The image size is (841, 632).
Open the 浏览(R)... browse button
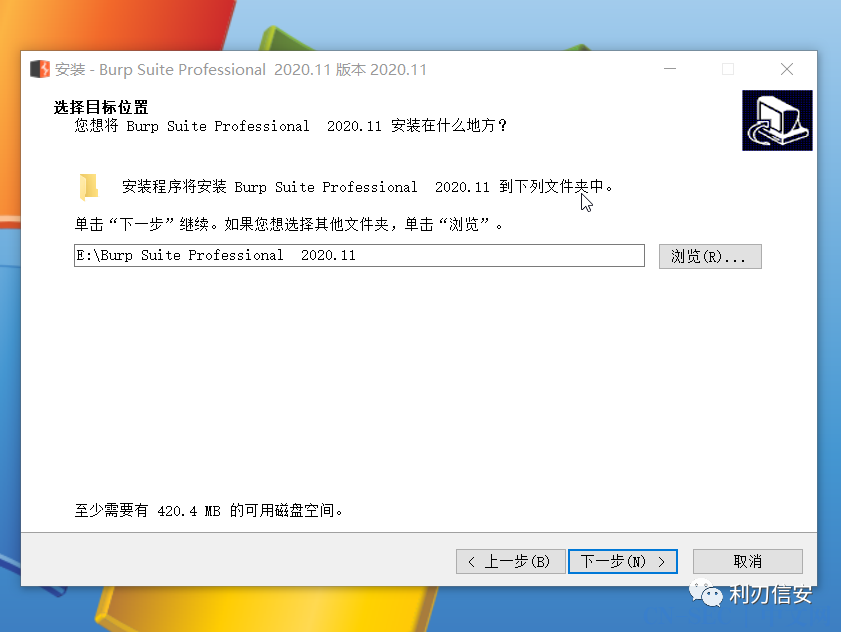pyautogui.click(x=710, y=256)
